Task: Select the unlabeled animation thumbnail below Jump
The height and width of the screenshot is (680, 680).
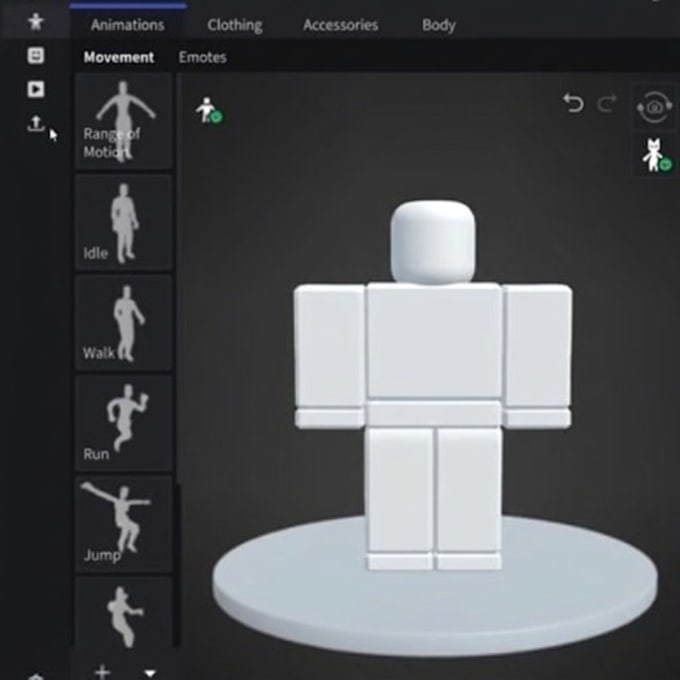Action: click(x=124, y=612)
